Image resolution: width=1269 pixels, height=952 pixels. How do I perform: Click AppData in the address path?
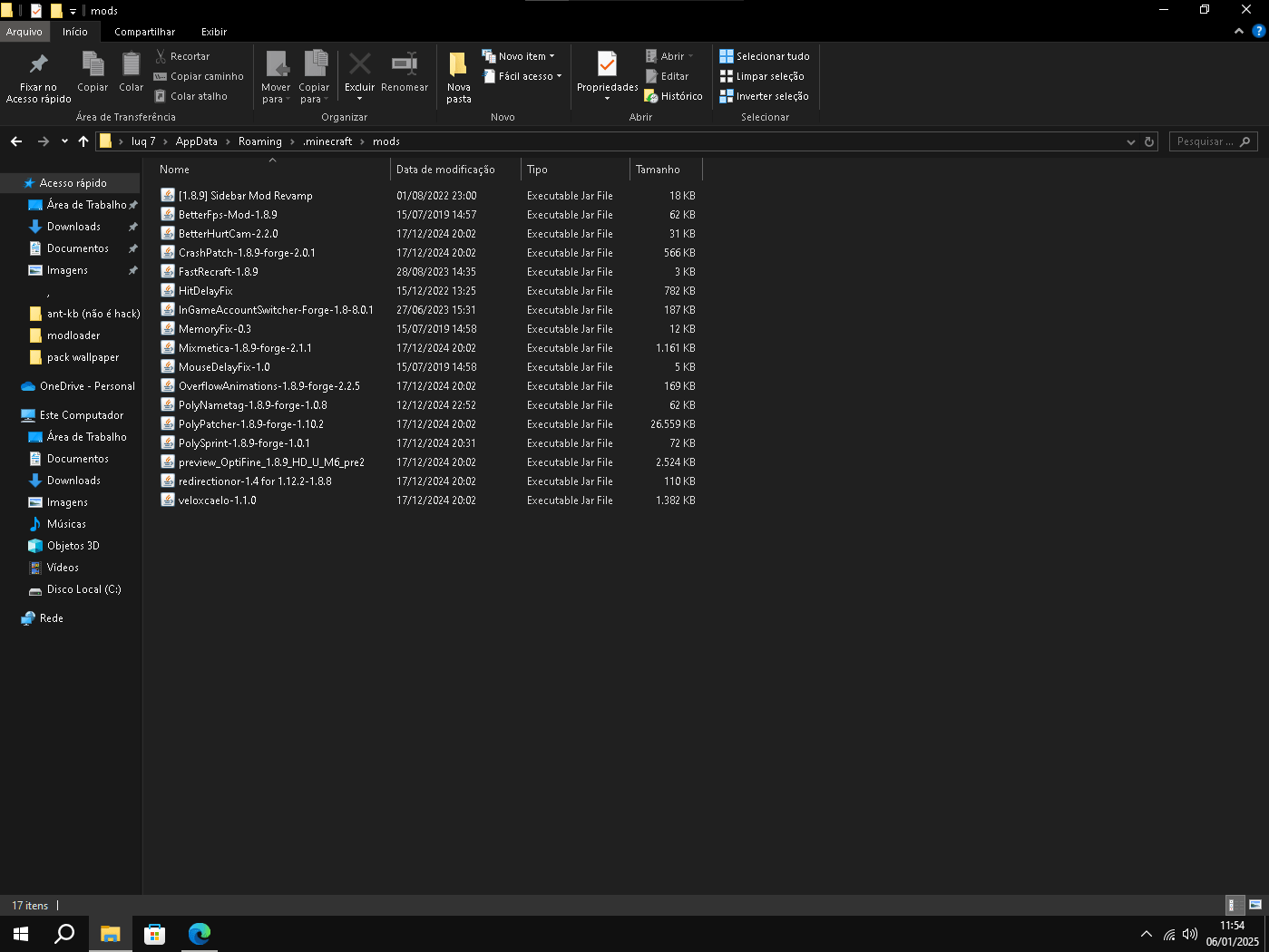point(197,141)
